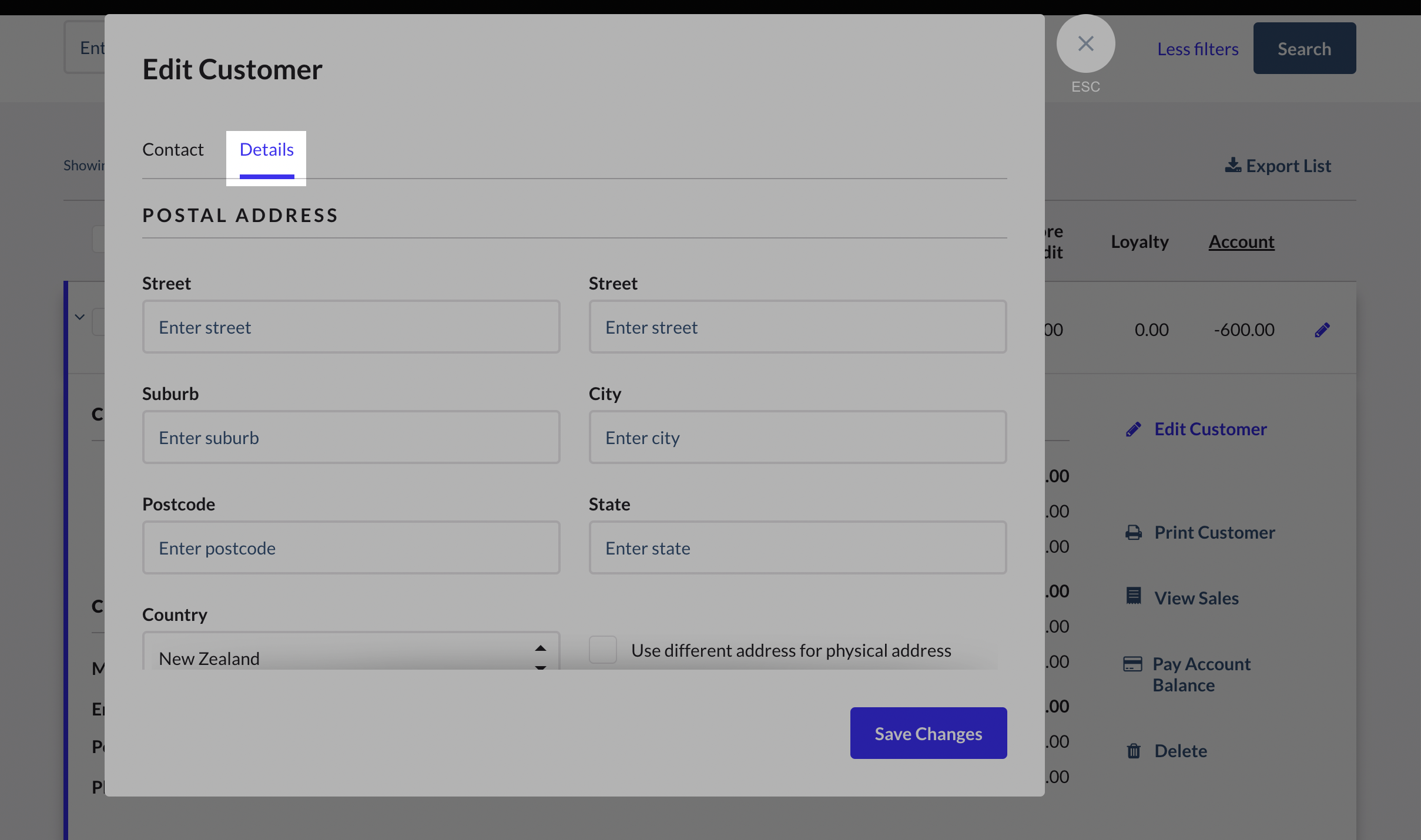Viewport: 1421px width, 840px height.
Task: Click the Edit Customer pencil icon
Action: pyautogui.click(x=1134, y=429)
